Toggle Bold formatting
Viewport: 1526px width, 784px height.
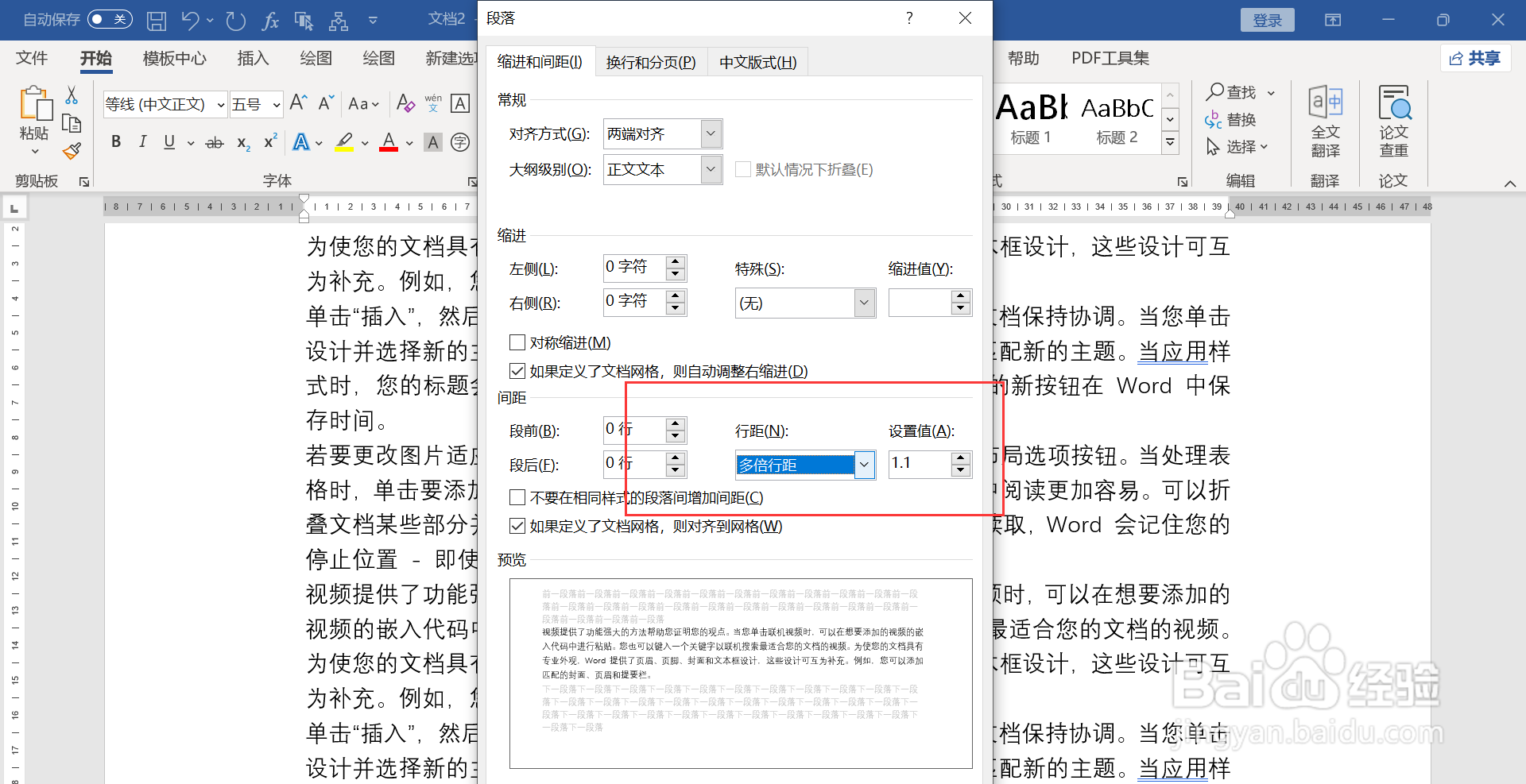coord(116,142)
